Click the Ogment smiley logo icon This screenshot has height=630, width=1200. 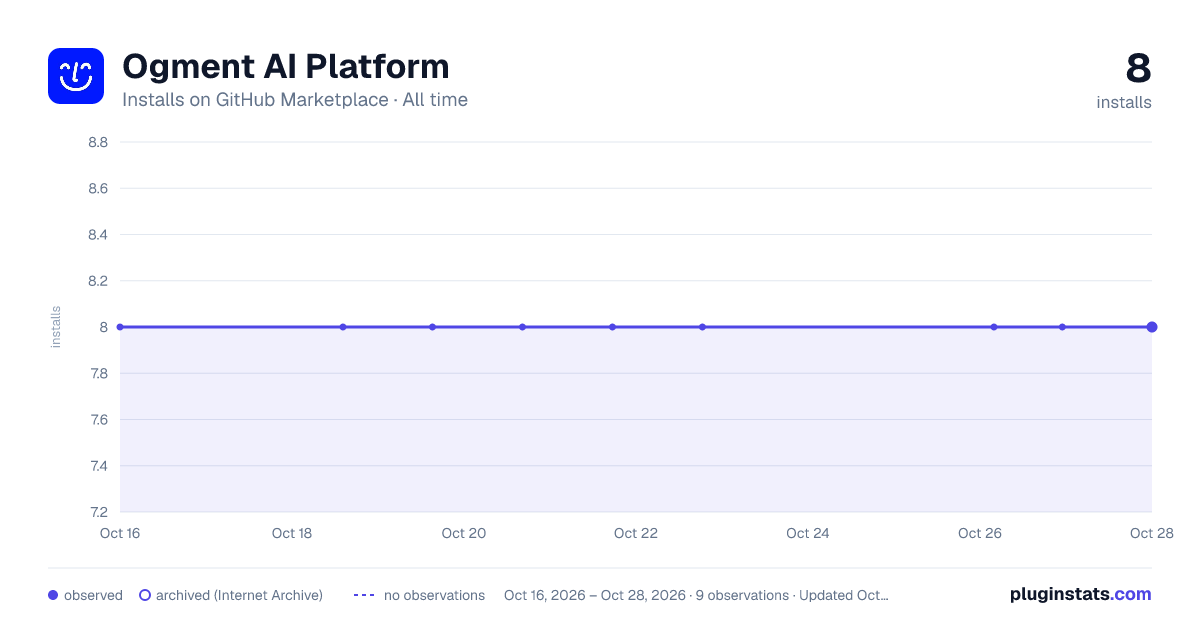coord(76,76)
